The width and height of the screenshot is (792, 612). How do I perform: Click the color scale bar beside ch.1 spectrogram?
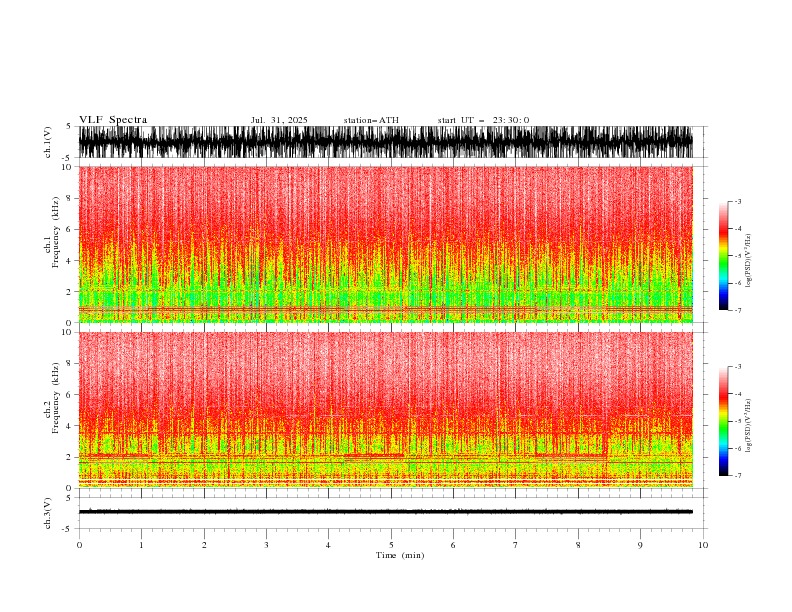point(723,255)
